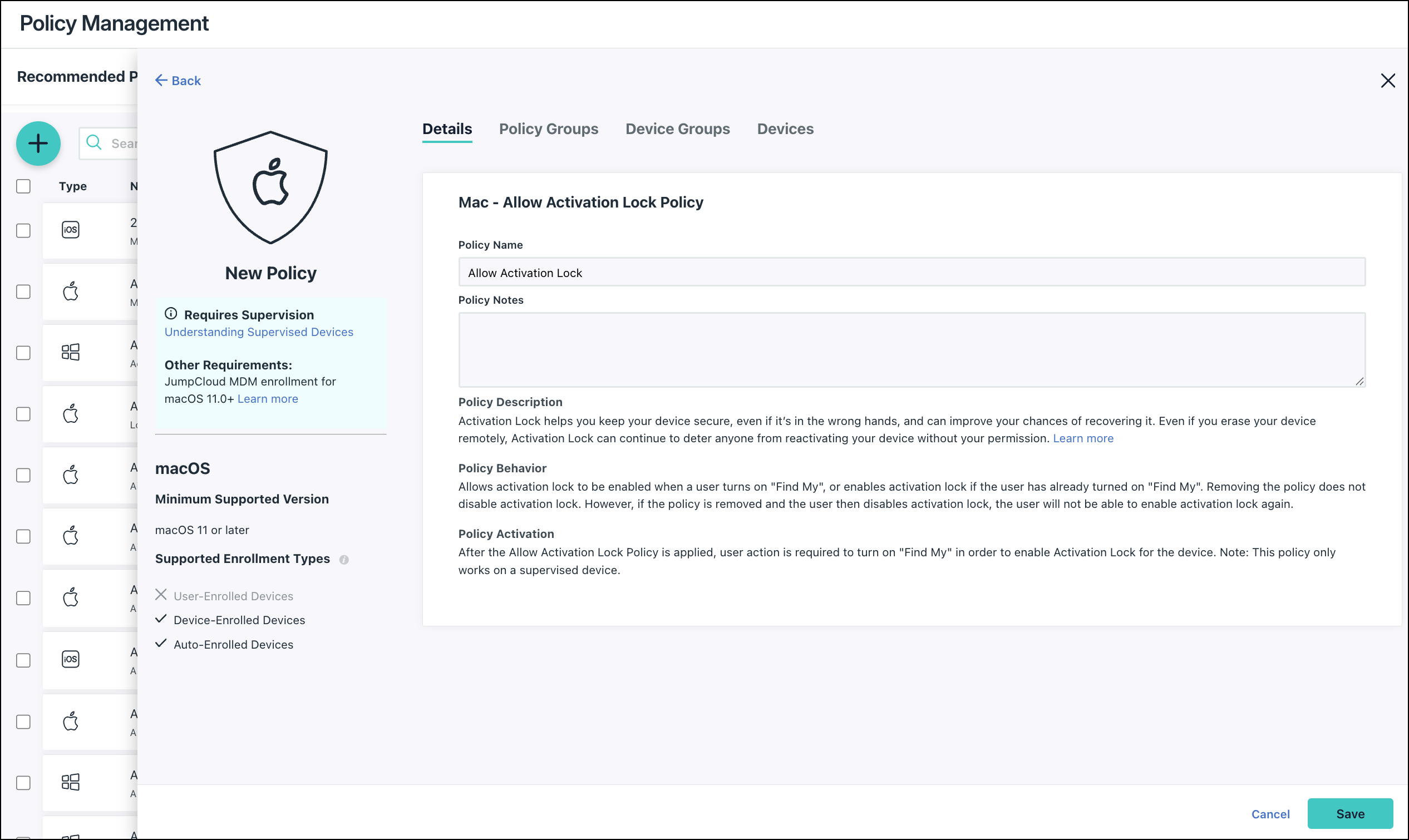Check the checkbox on the last policy row

[23, 783]
